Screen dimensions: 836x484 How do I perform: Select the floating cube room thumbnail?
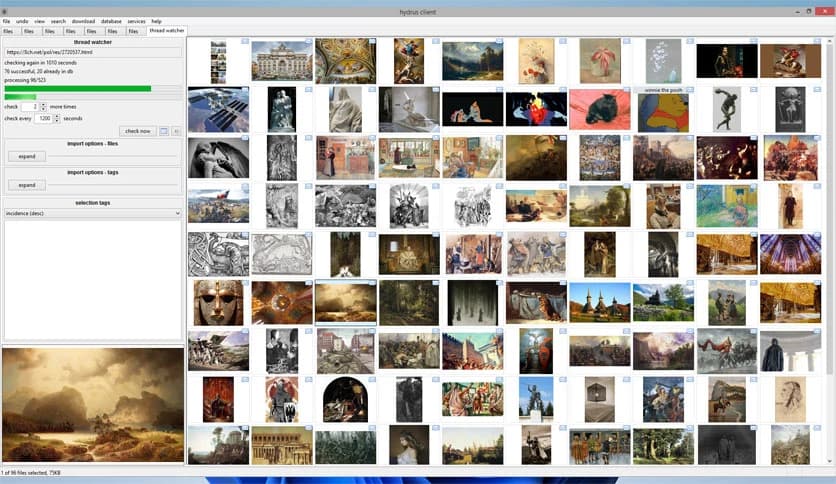point(600,400)
